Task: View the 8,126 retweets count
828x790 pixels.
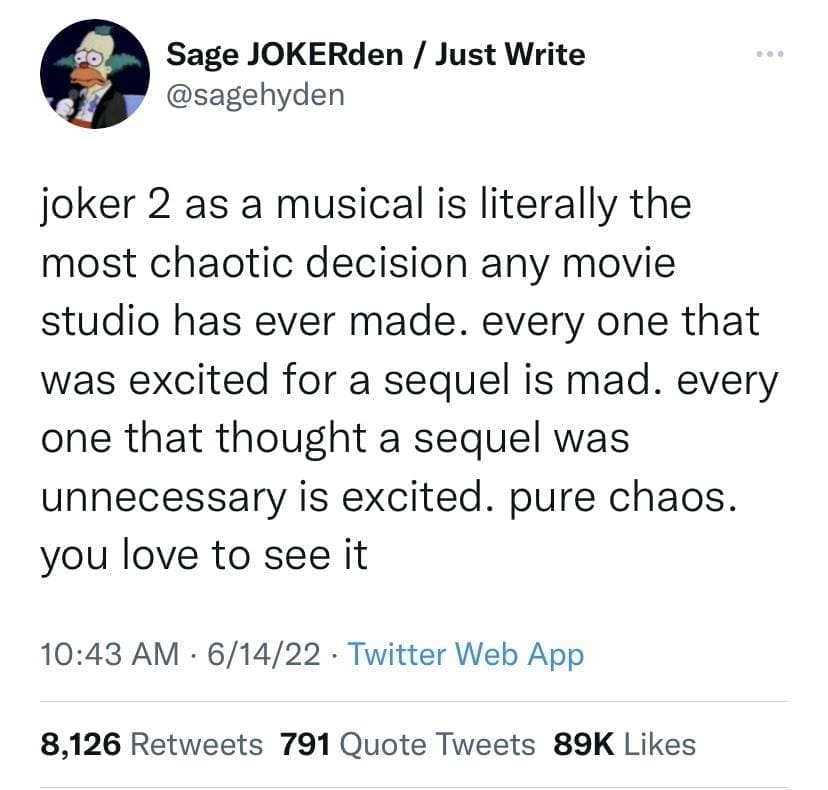Action: [x=80, y=744]
